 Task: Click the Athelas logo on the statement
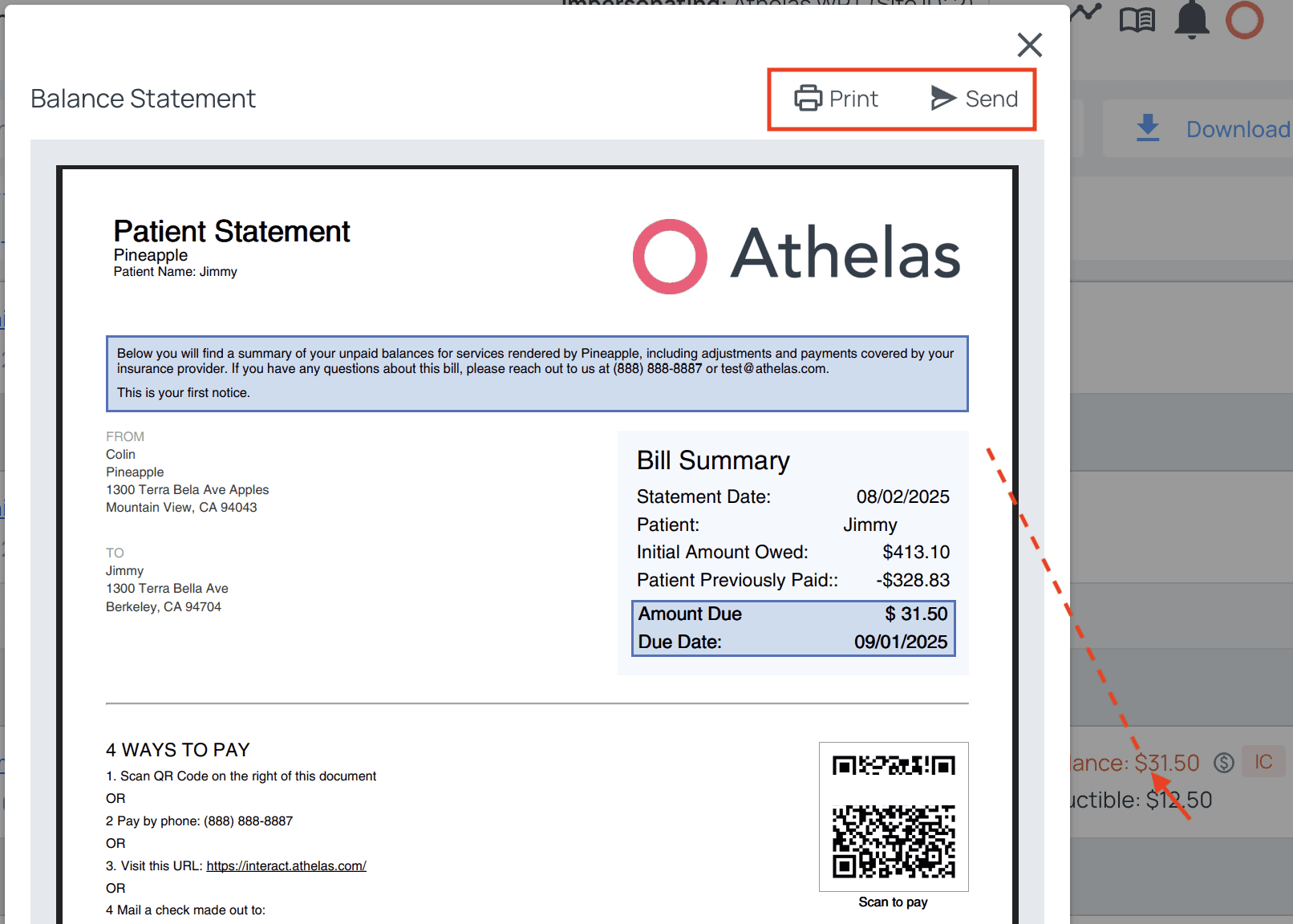796,256
